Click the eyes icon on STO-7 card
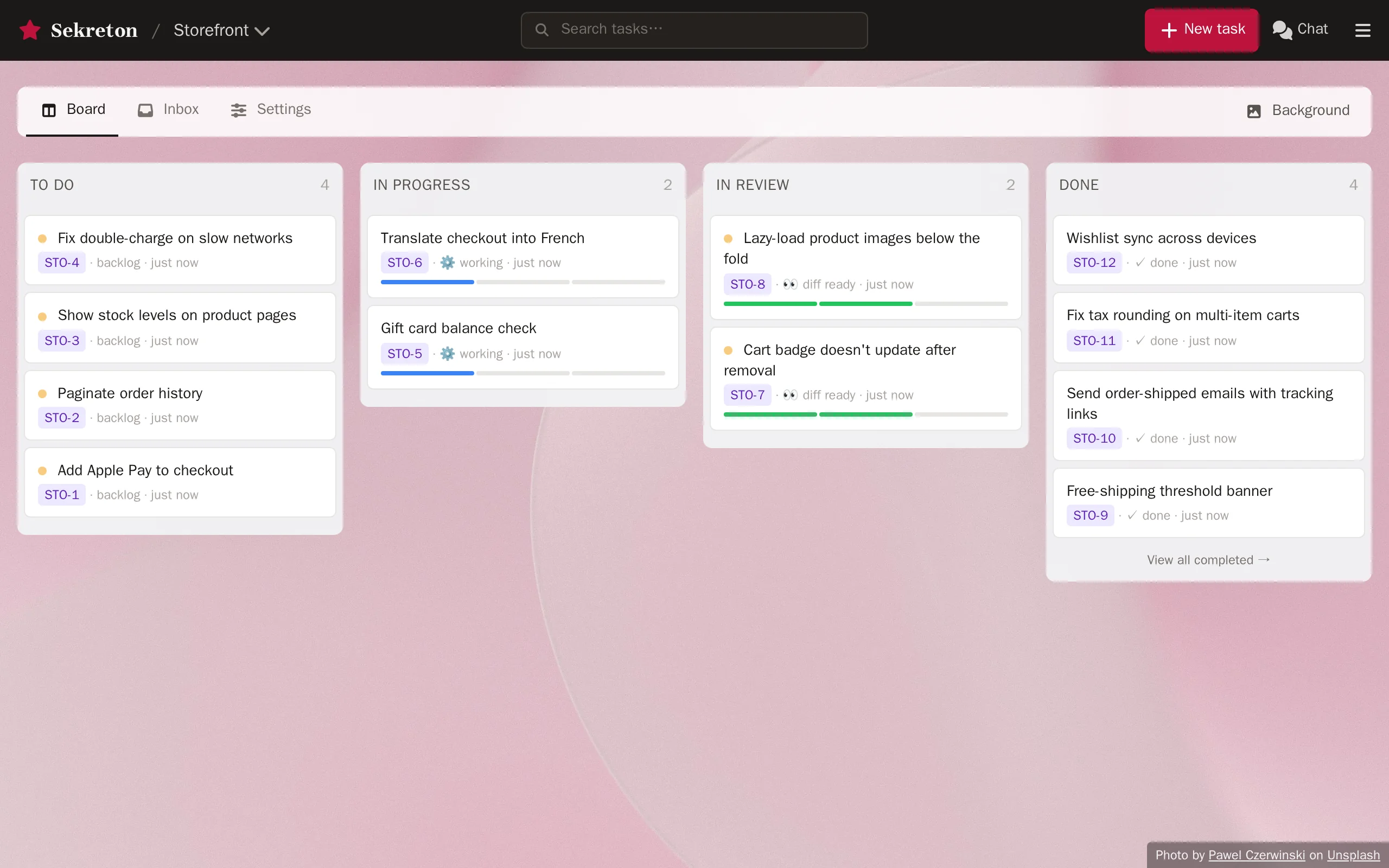This screenshot has height=868, width=1389. point(790,395)
